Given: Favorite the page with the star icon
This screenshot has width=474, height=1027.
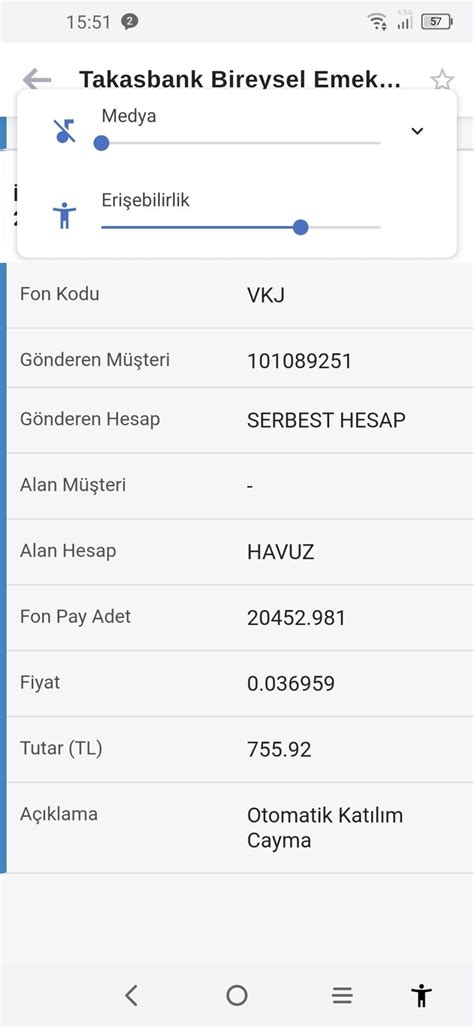Looking at the screenshot, I should tap(442, 80).
